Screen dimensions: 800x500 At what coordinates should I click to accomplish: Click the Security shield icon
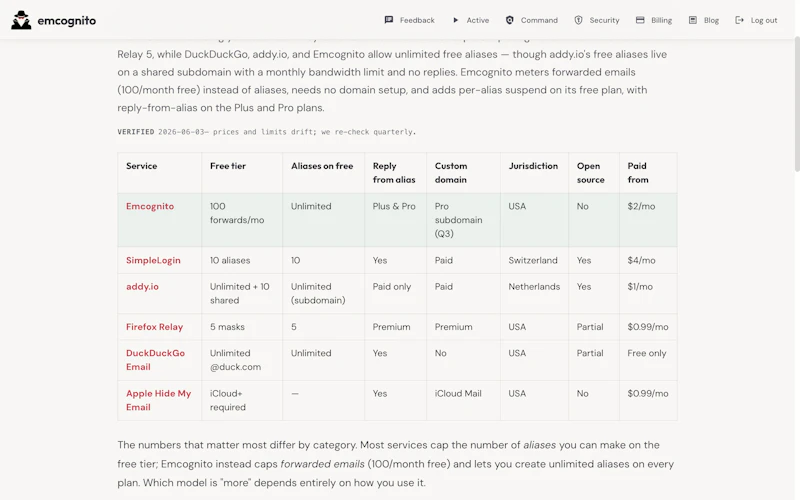tap(579, 20)
